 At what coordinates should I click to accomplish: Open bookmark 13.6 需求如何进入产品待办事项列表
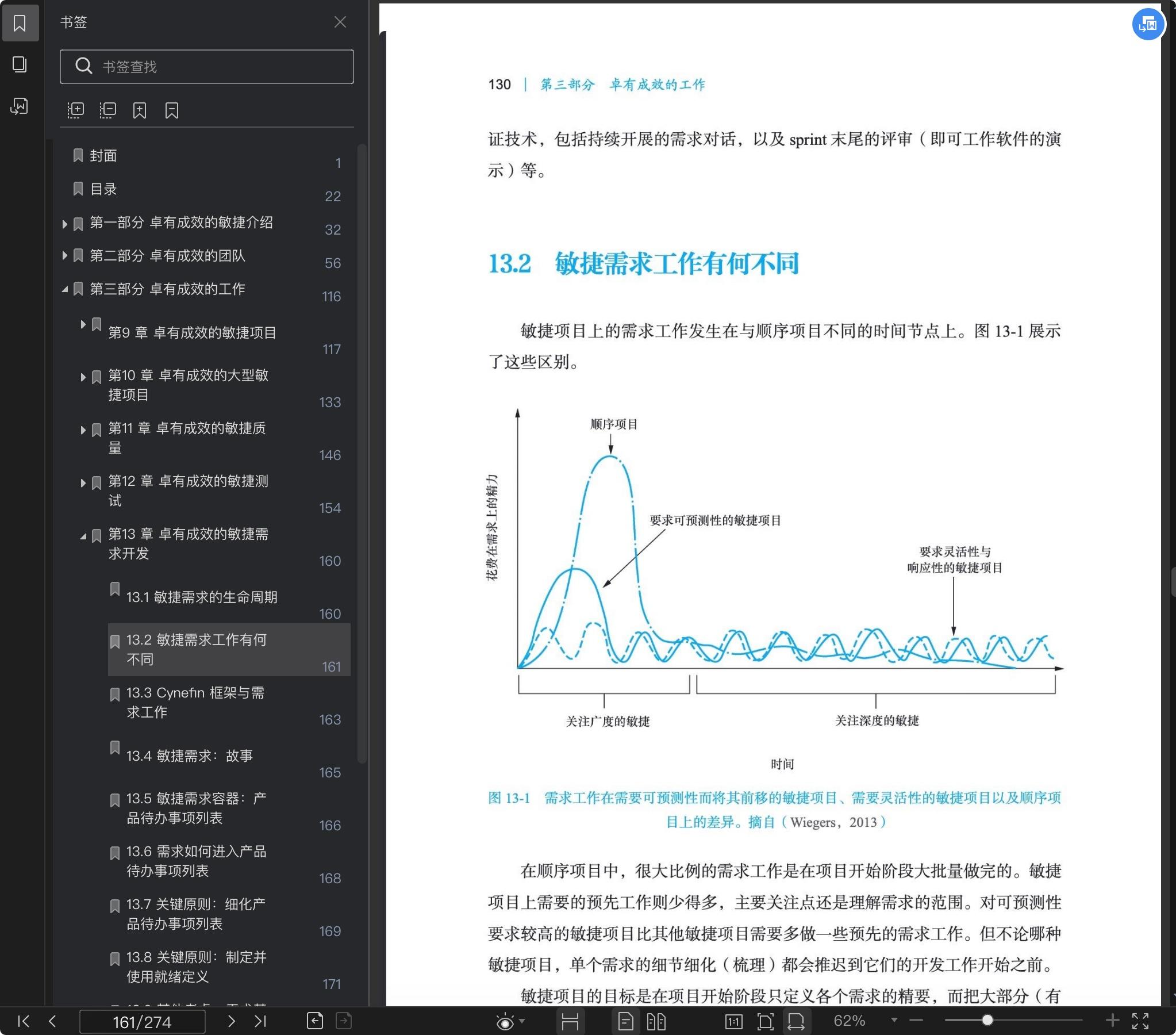coord(197,862)
